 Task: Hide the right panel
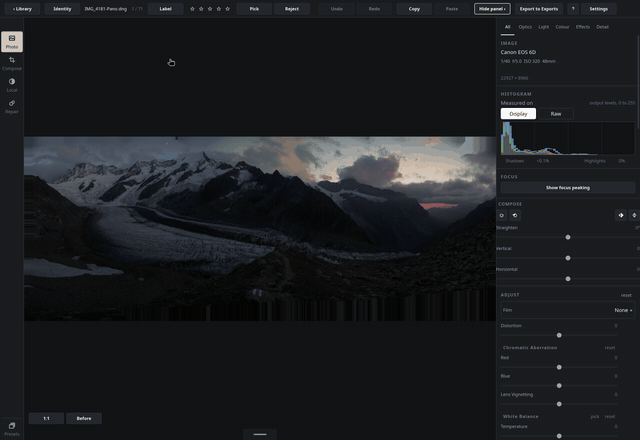(x=492, y=9)
